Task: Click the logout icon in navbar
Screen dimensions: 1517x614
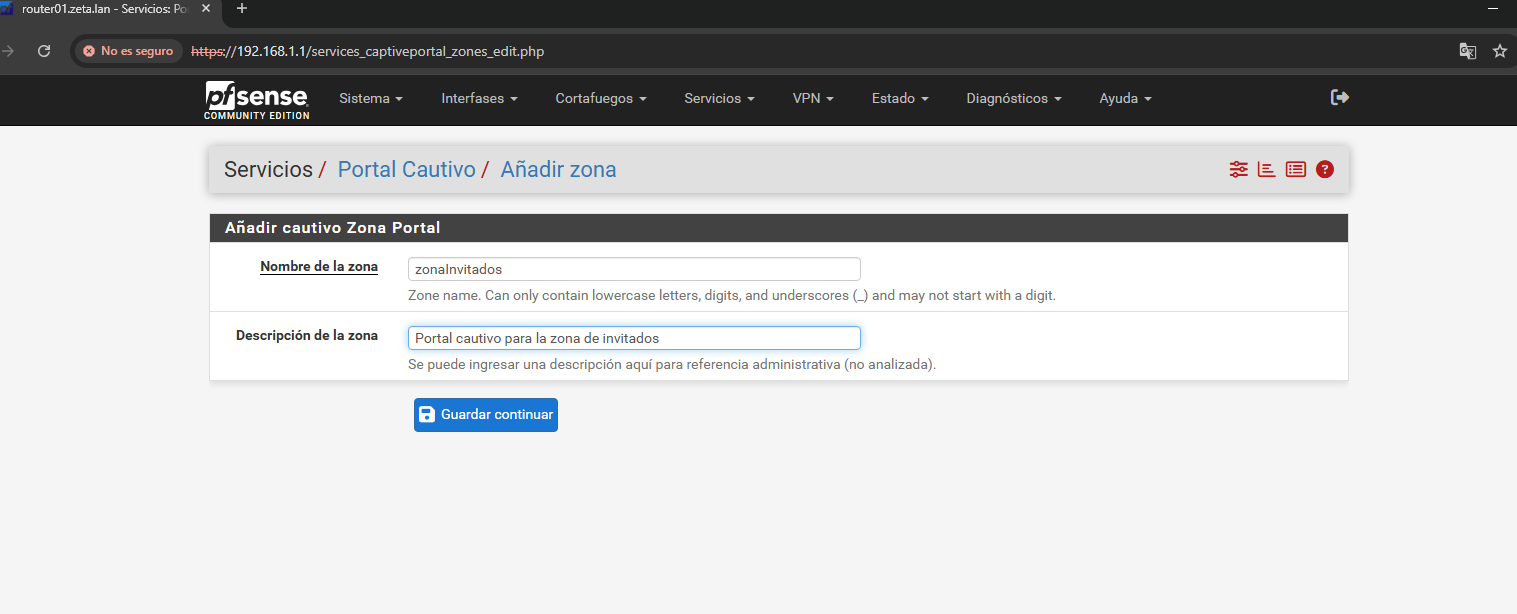Action: click(1340, 97)
